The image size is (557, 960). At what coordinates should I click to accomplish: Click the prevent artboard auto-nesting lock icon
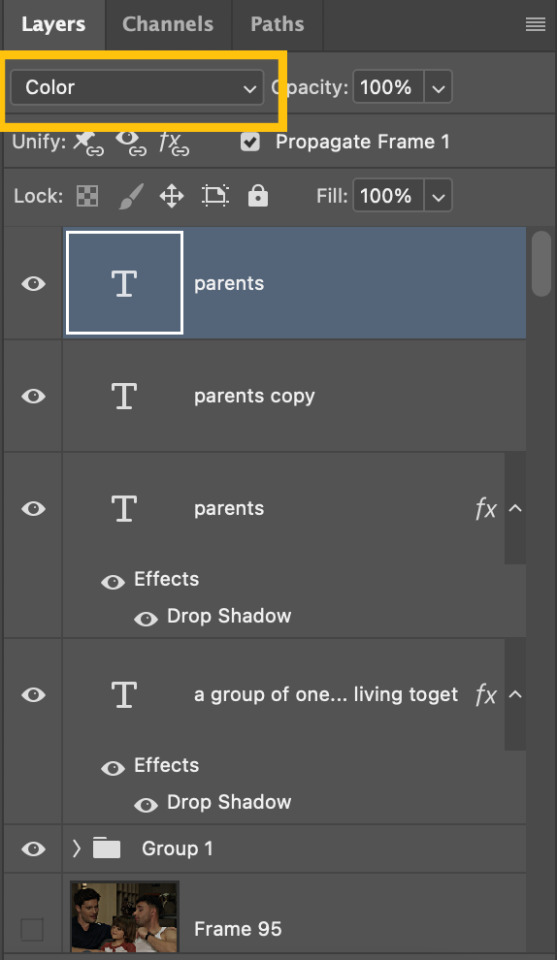point(215,196)
